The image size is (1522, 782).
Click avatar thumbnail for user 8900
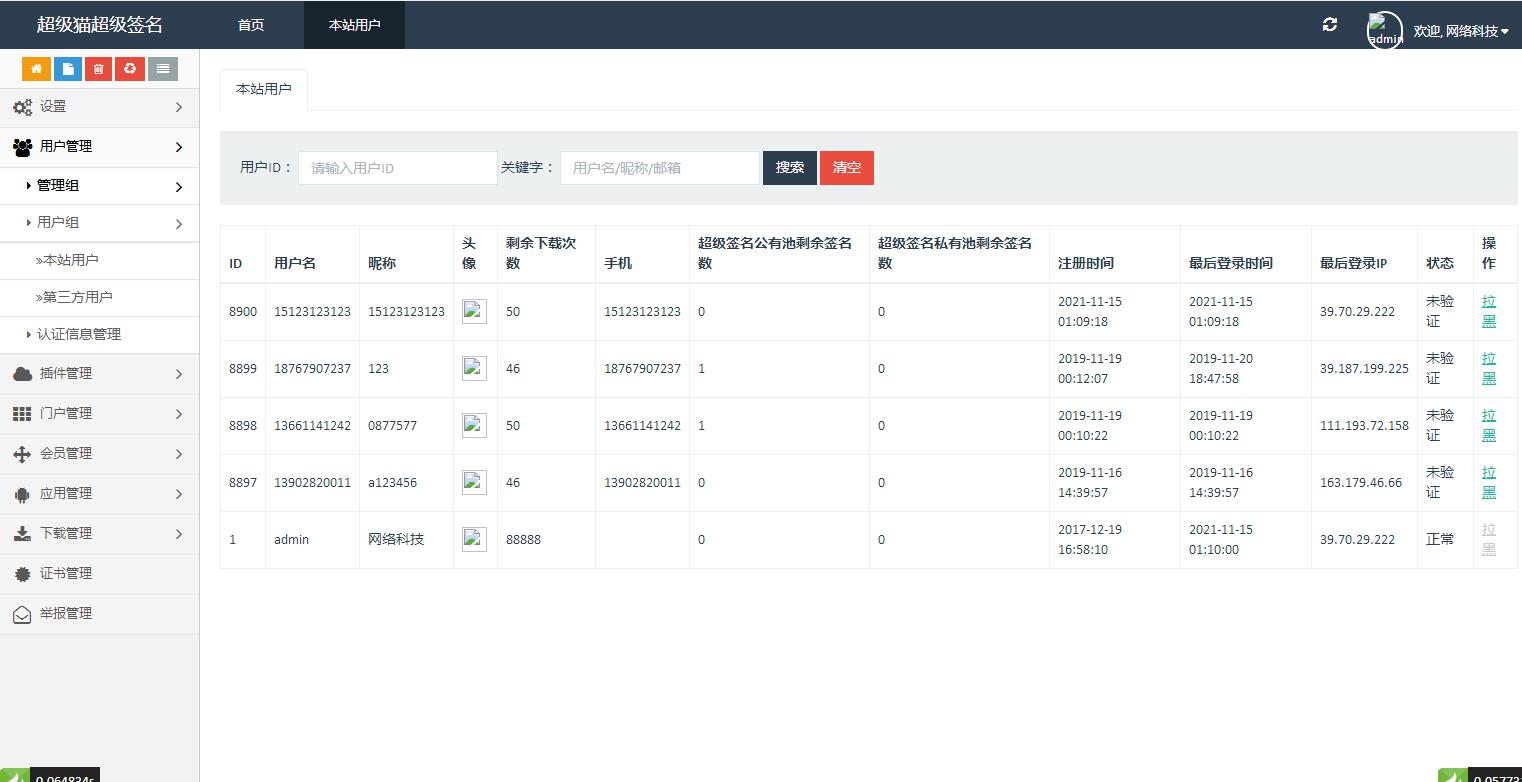[x=474, y=312]
